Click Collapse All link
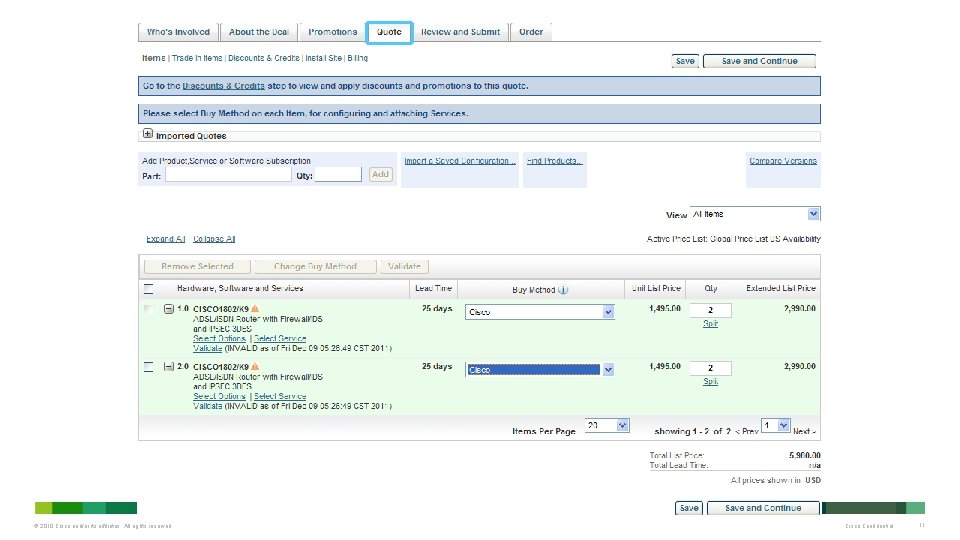This screenshot has width=960, height=540. pos(214,239)
